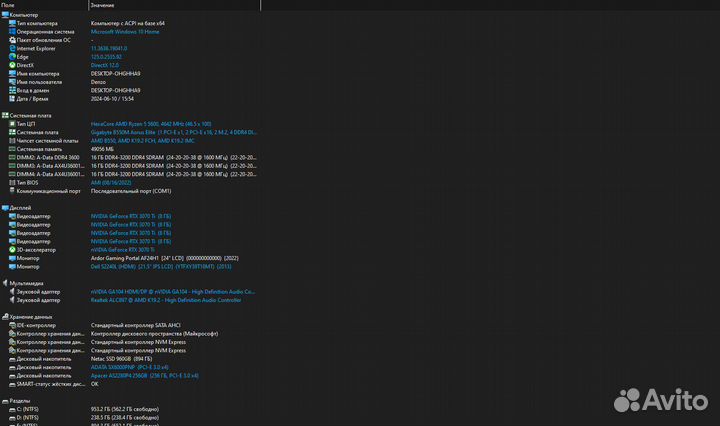The image size is (720, 426).
Task: Click the 3D-акселератор icon
Action: click(12, 249)
